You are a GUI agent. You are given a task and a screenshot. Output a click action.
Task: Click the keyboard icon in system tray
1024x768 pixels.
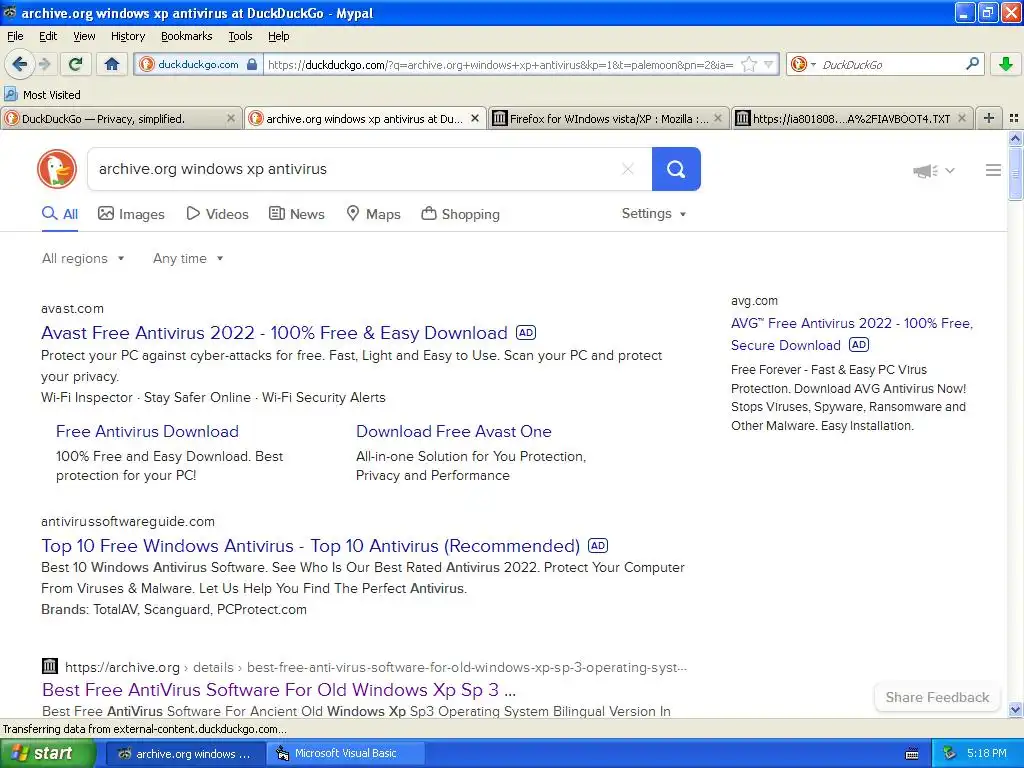click(x=912, y=754)
